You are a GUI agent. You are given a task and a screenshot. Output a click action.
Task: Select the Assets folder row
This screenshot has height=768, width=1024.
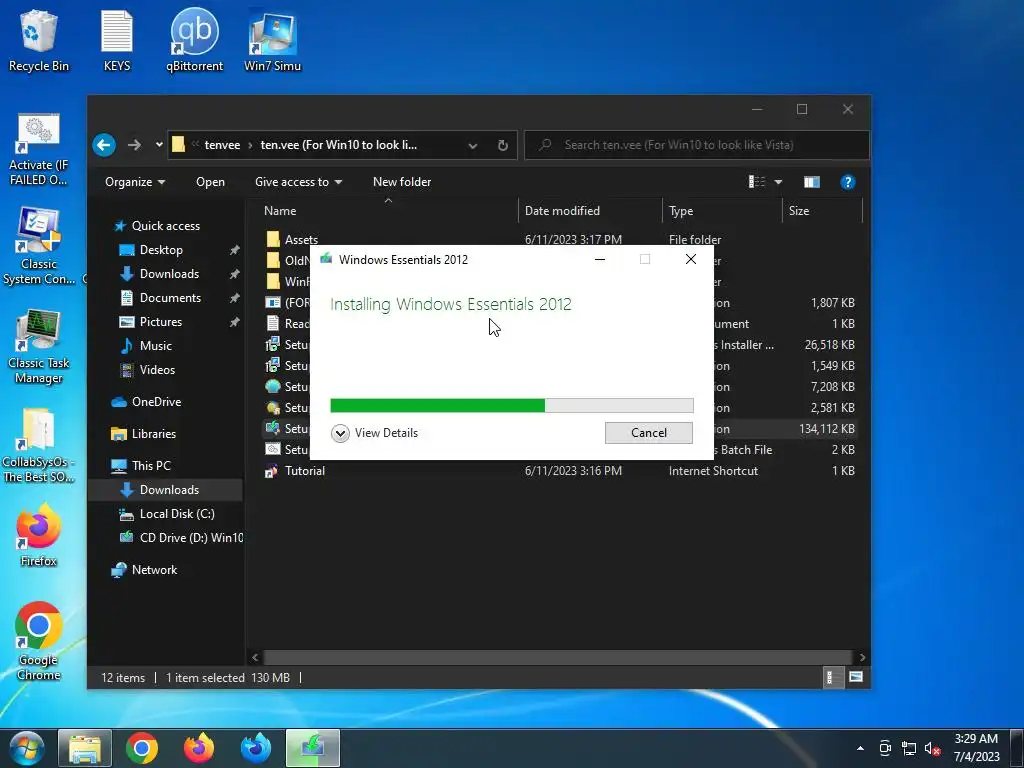[x=561, y=240]
